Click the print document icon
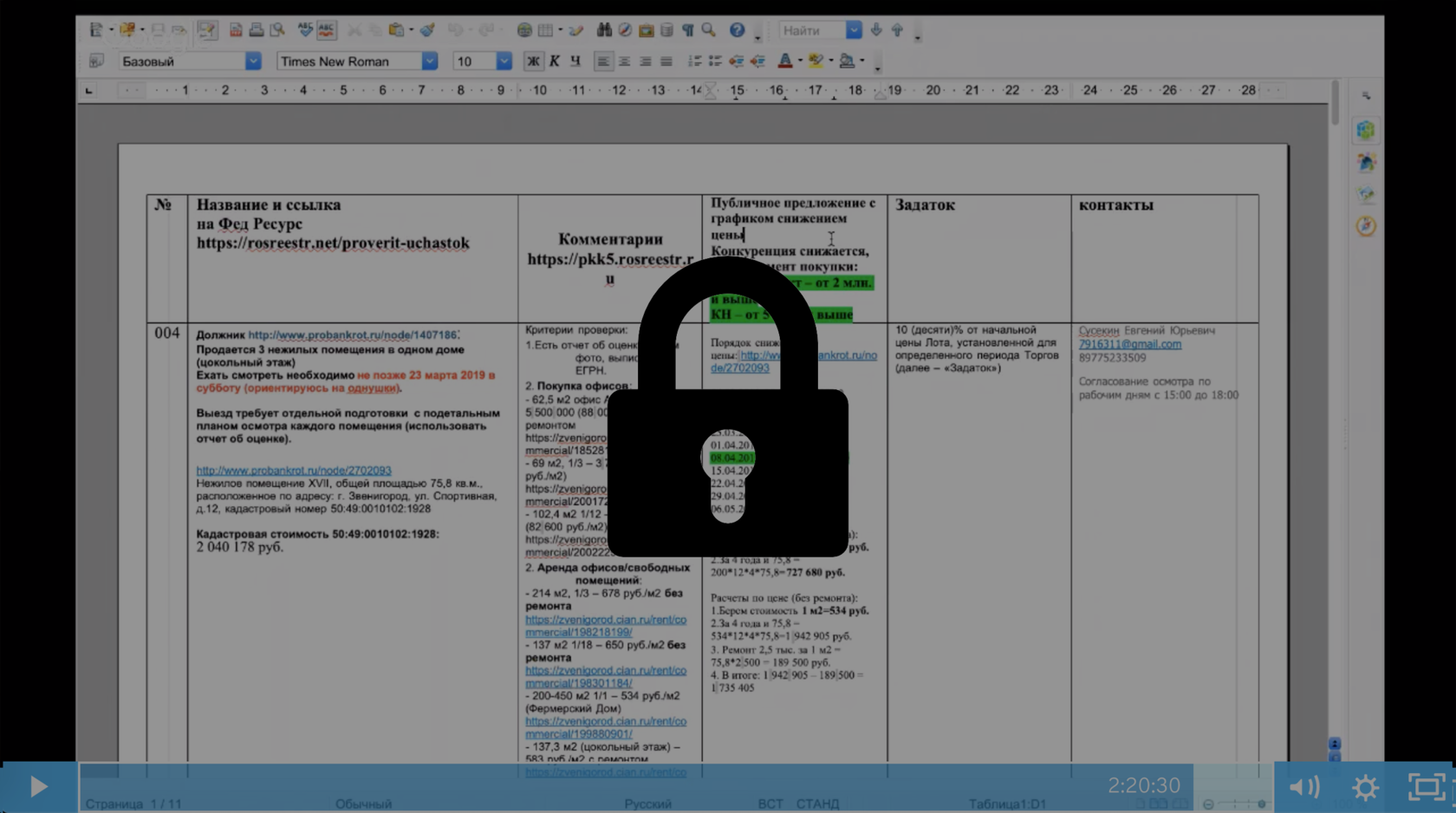The height and width of the screenshot is (813, 1456). click(x=257, y=30)
